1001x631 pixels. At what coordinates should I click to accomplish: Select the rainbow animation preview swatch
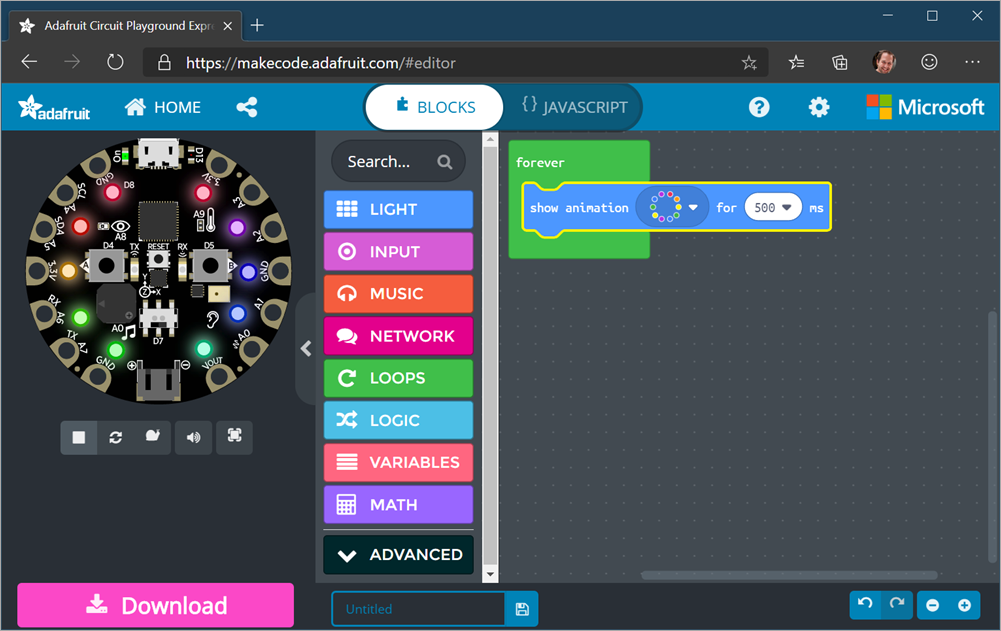tap(663, 207)
